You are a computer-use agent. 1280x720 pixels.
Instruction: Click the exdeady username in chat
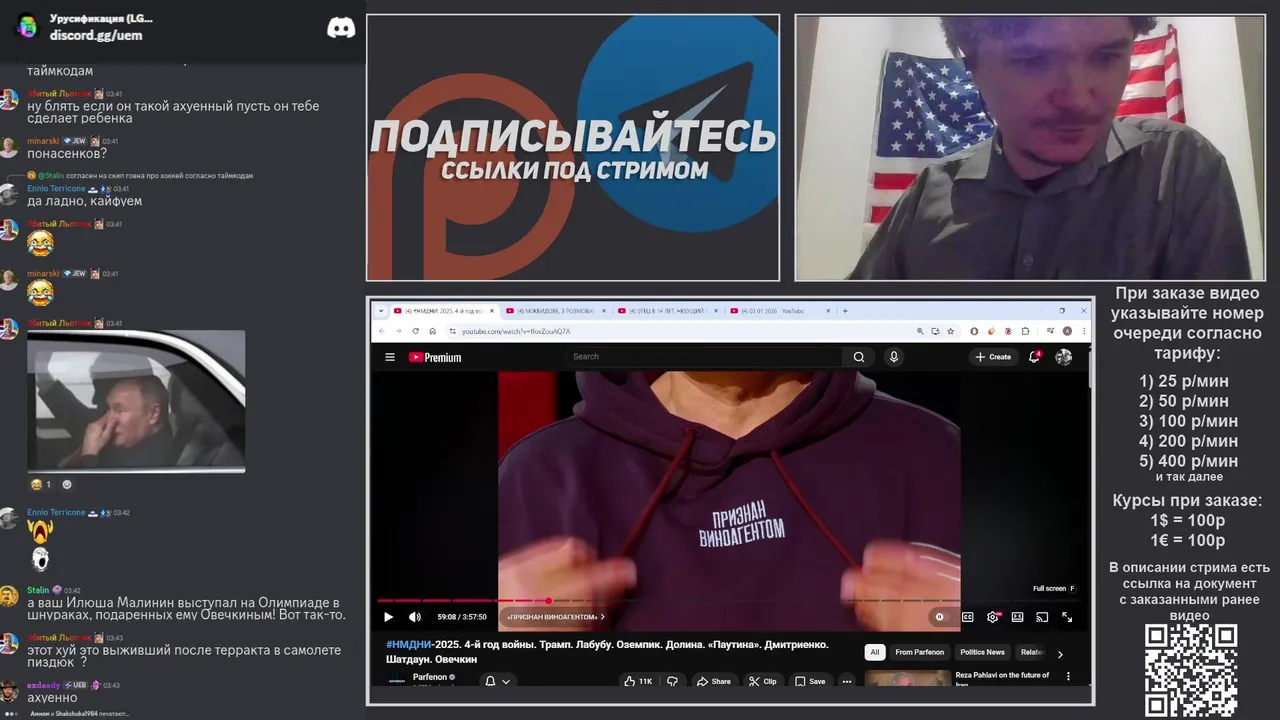coord(43,685)
